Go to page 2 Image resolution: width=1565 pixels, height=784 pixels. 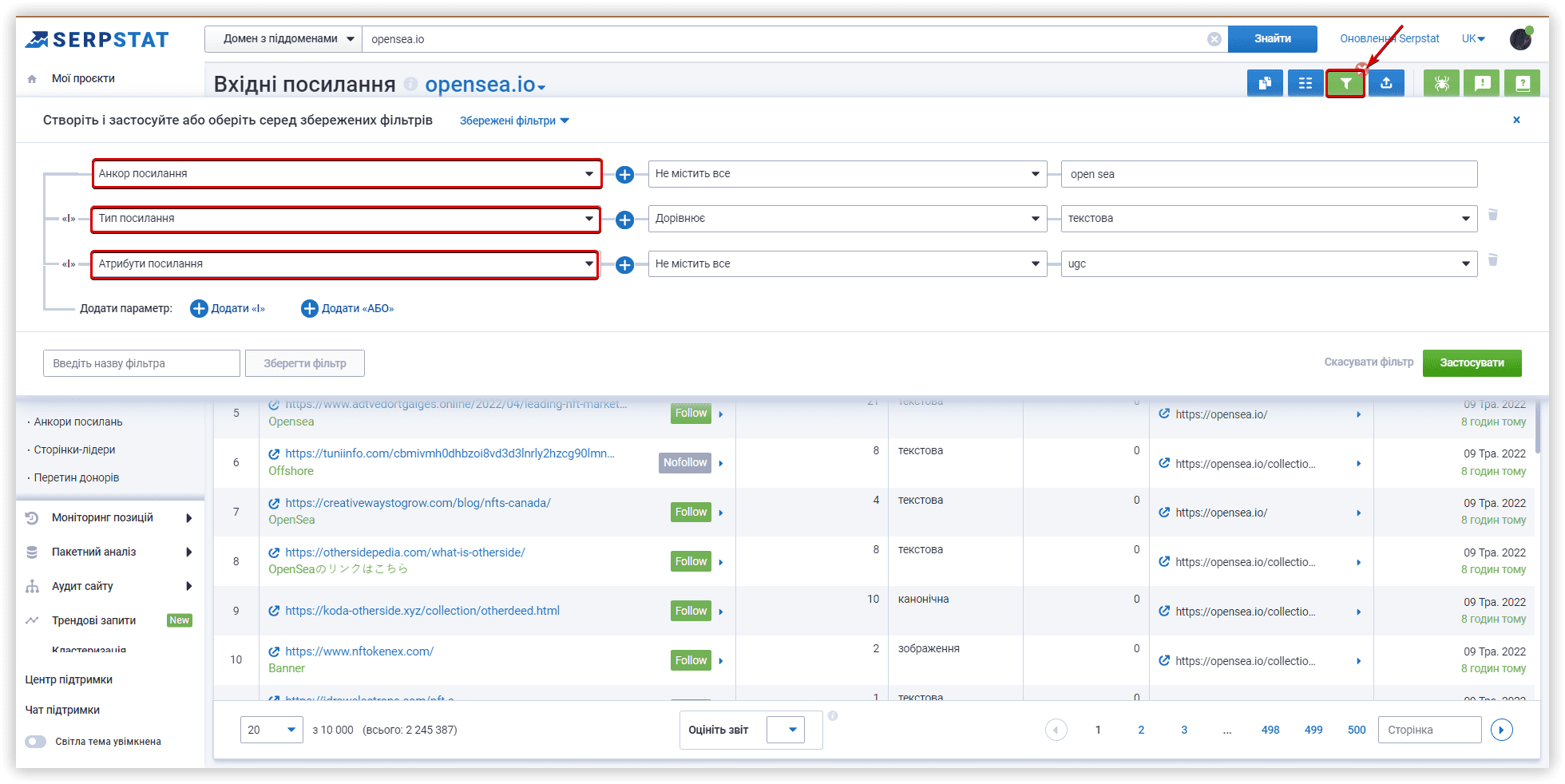point(1141,730)
